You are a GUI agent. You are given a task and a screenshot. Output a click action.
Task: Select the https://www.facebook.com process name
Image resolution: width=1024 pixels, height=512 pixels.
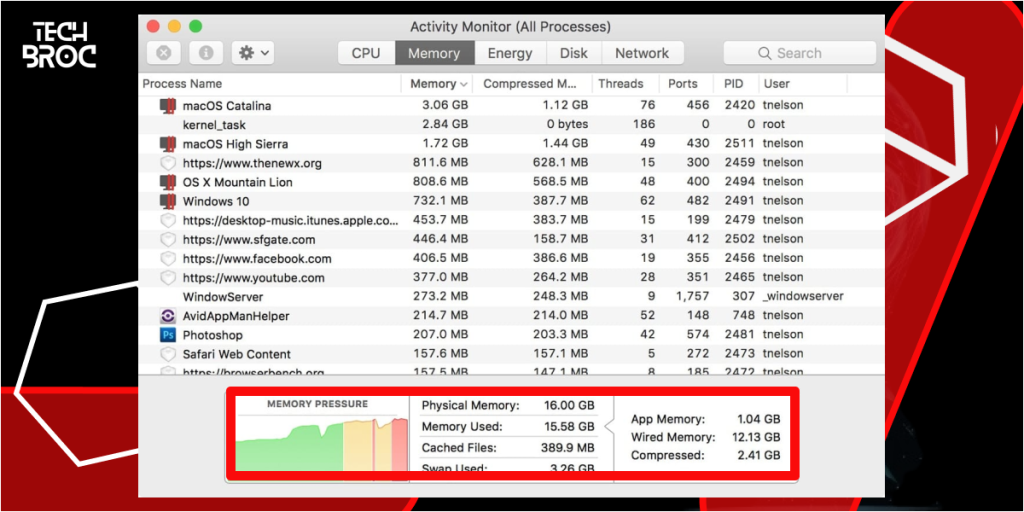point(257,259)
